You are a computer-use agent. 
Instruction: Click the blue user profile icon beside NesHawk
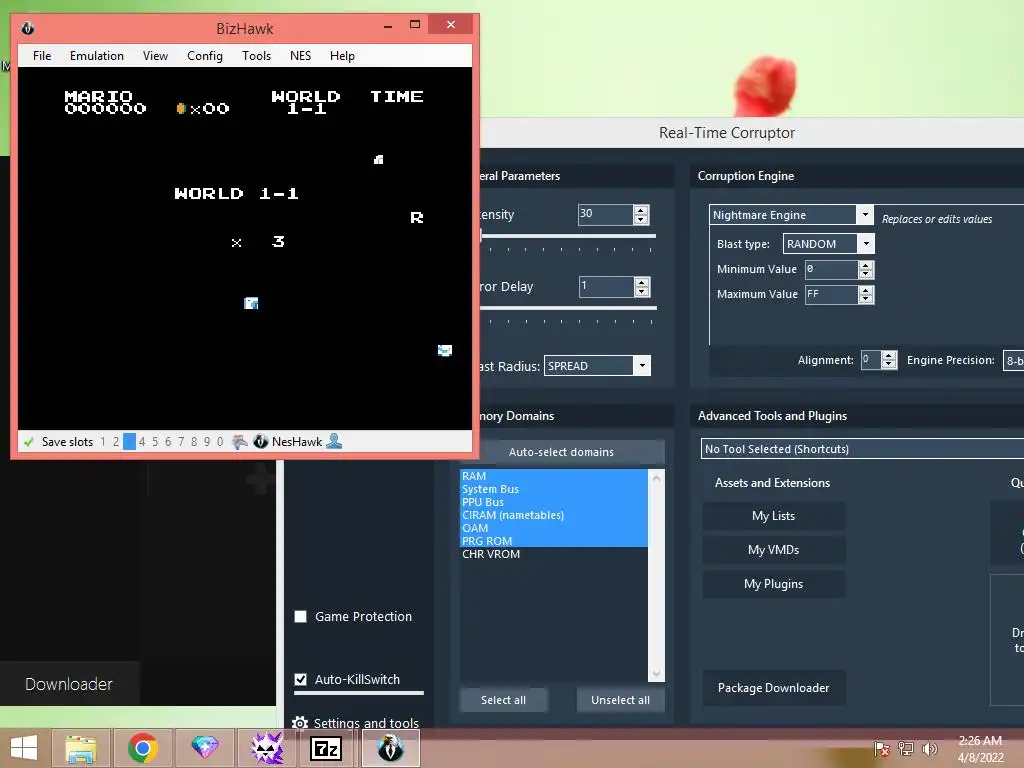tap(334, 441)
